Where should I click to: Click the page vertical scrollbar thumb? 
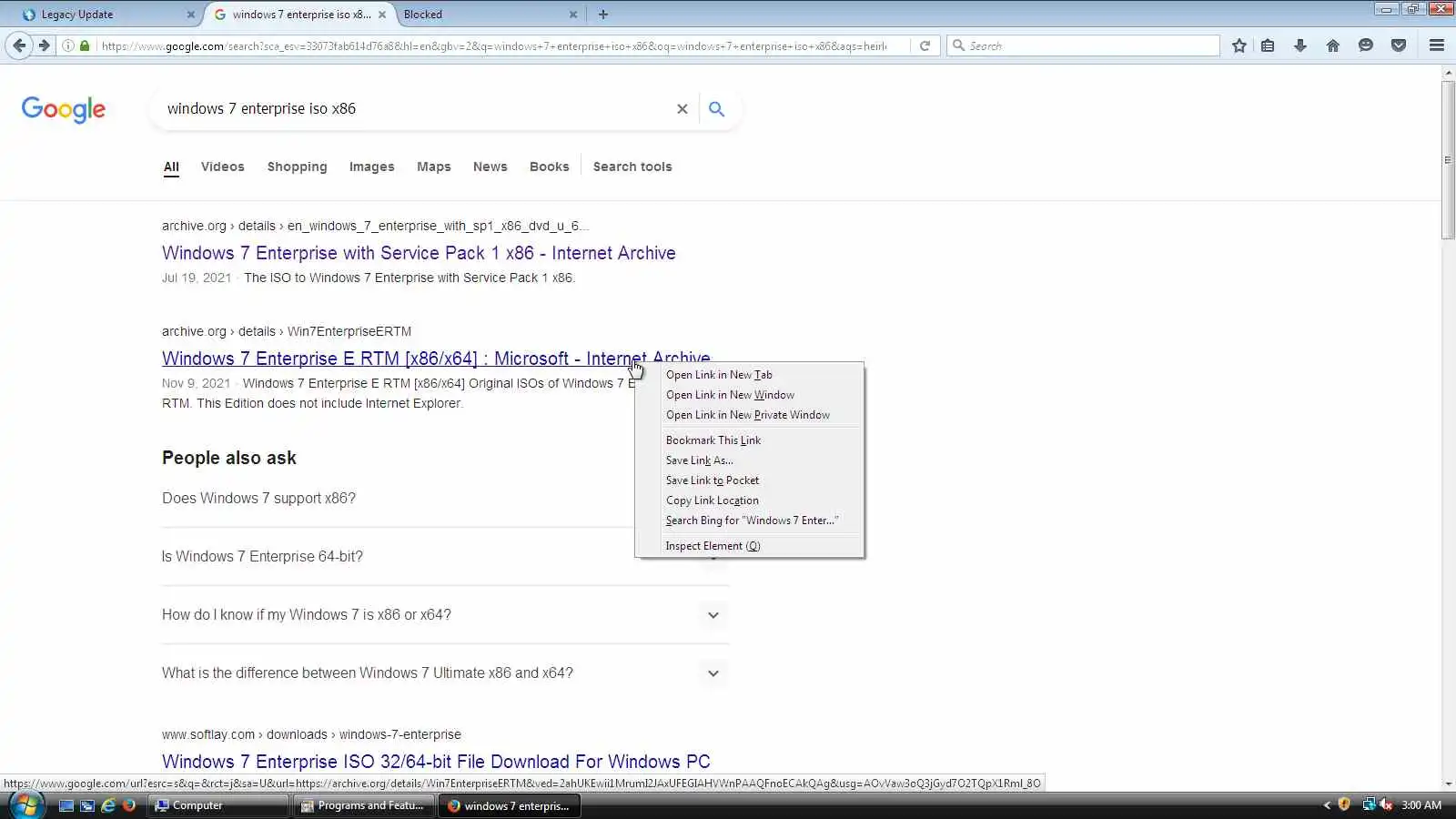click(x=1448, y=160)
